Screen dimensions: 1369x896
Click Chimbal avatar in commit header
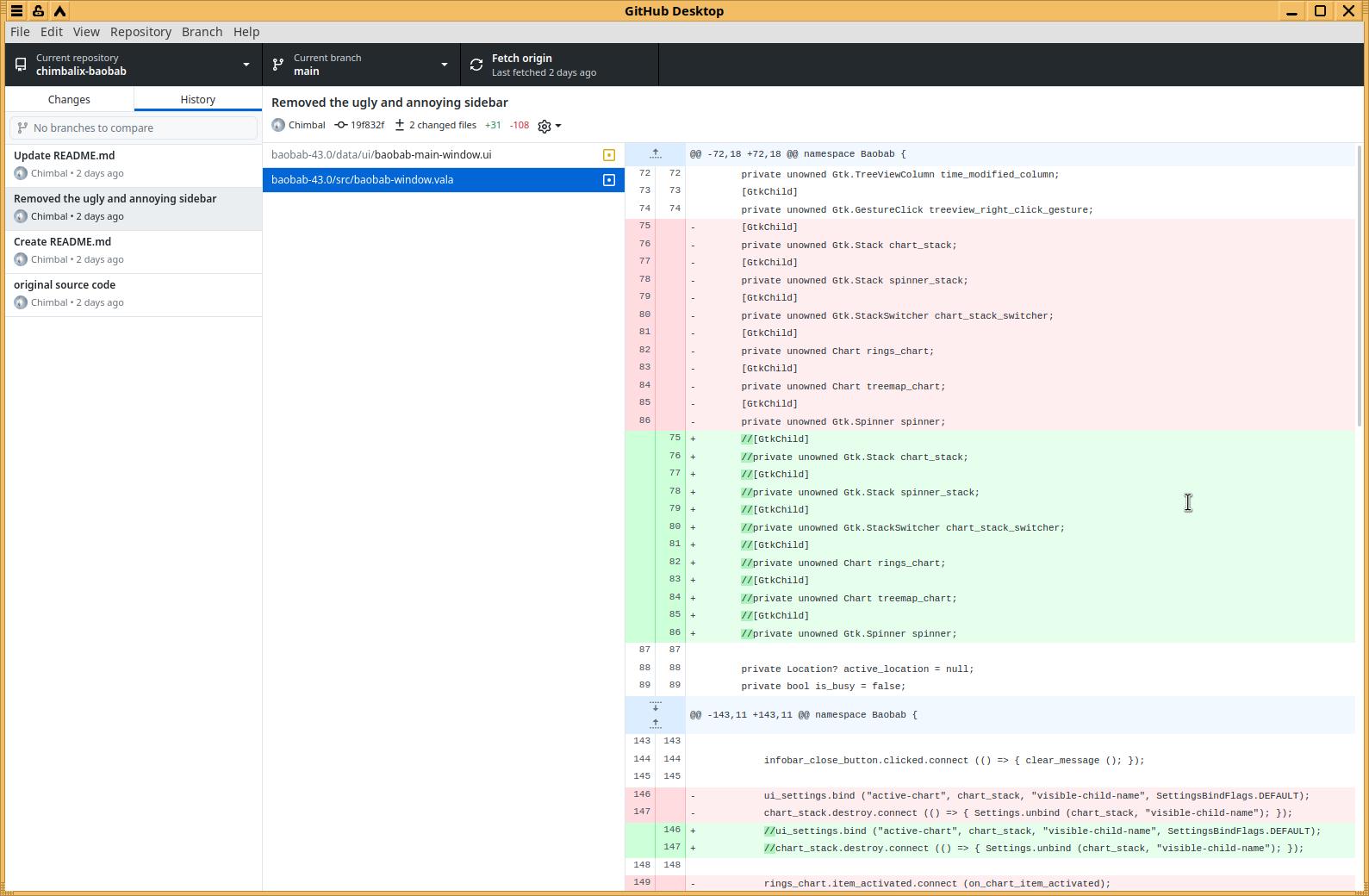[278, 125]
